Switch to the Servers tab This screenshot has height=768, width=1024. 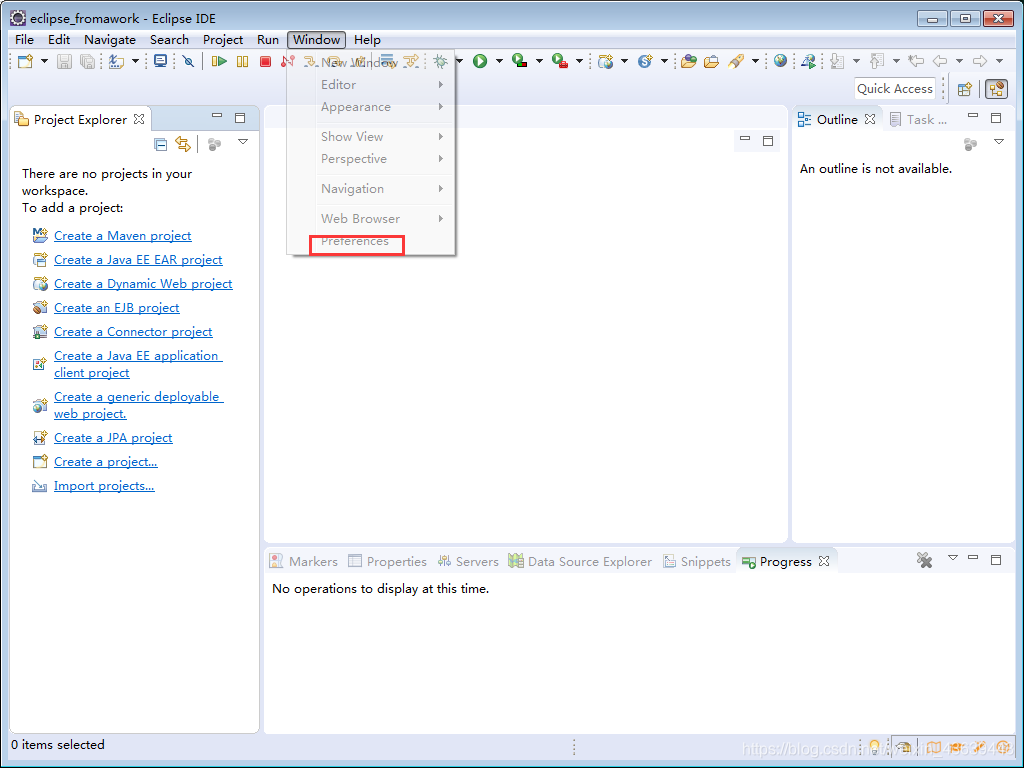coord(468,562)
